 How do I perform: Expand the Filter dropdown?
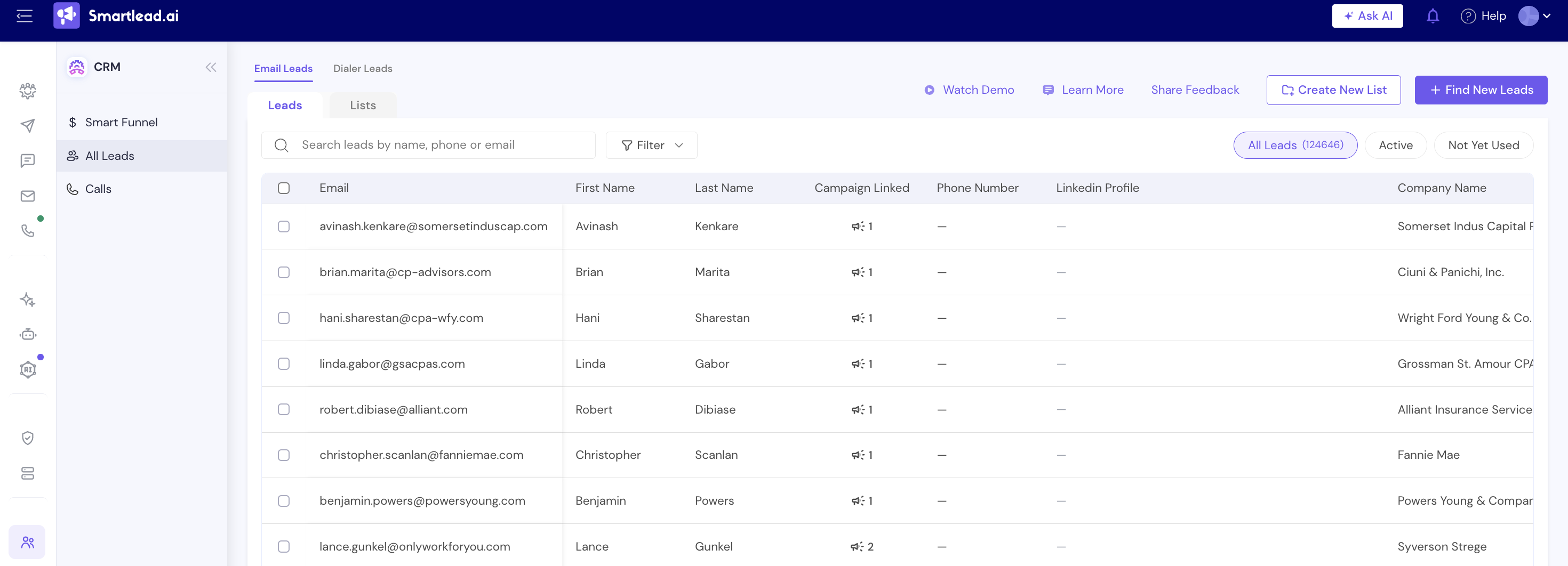coord(651,145)
